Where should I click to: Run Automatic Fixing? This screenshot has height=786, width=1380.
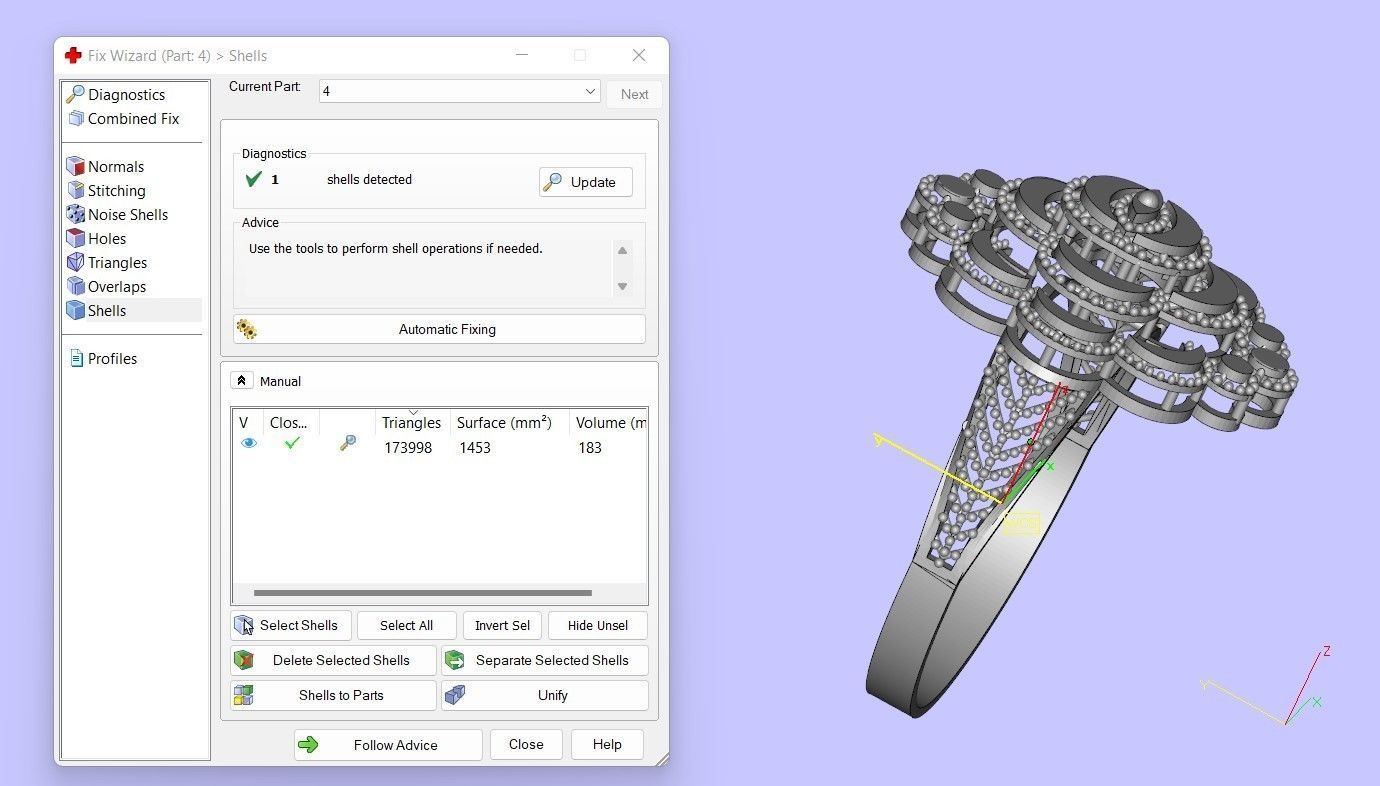439,329
